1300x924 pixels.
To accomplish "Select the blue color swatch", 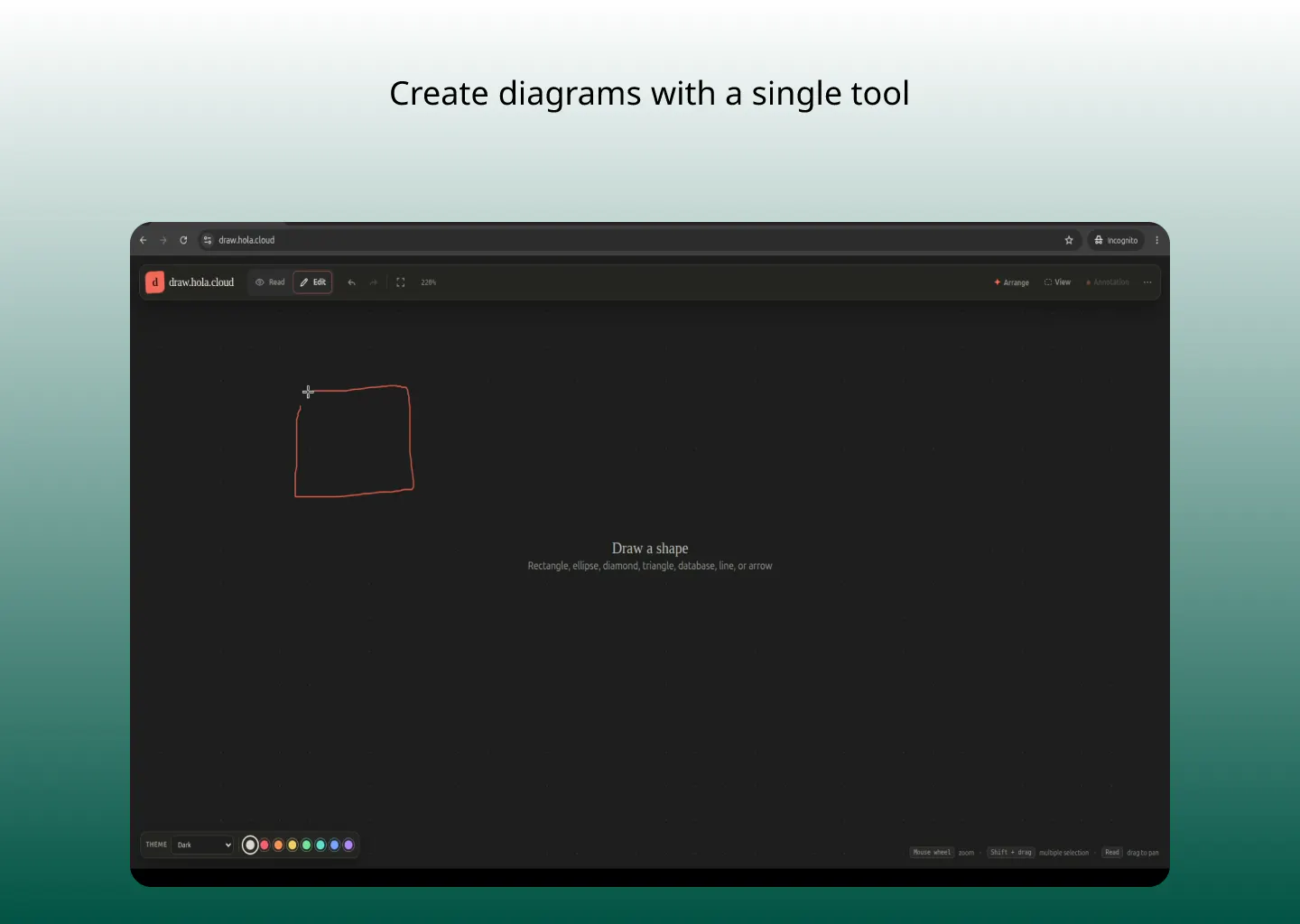I will tap(334, 845).
